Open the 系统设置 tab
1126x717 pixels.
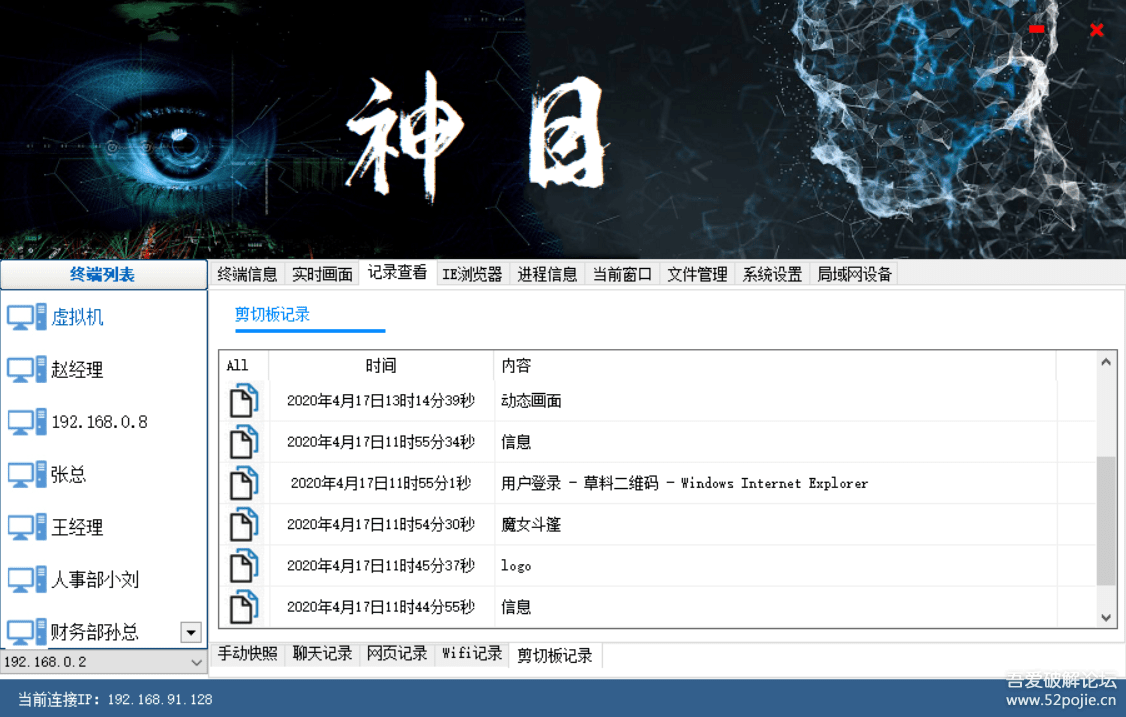click(x=771, y=273)
